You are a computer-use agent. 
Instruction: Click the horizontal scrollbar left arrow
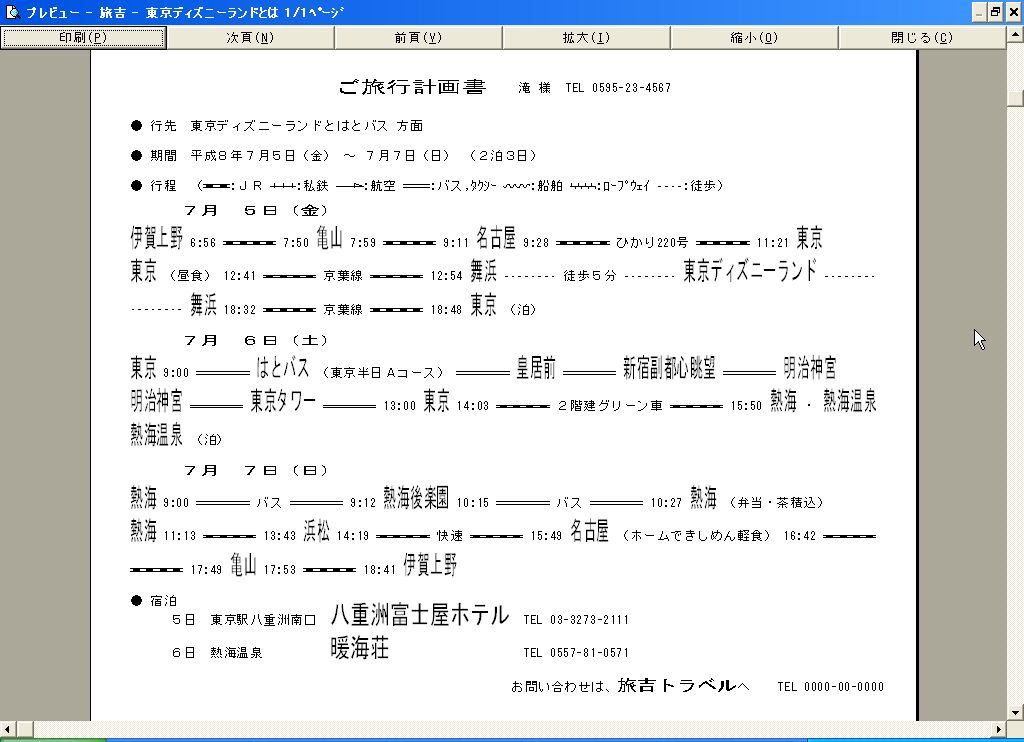click(x=8, y=729)
